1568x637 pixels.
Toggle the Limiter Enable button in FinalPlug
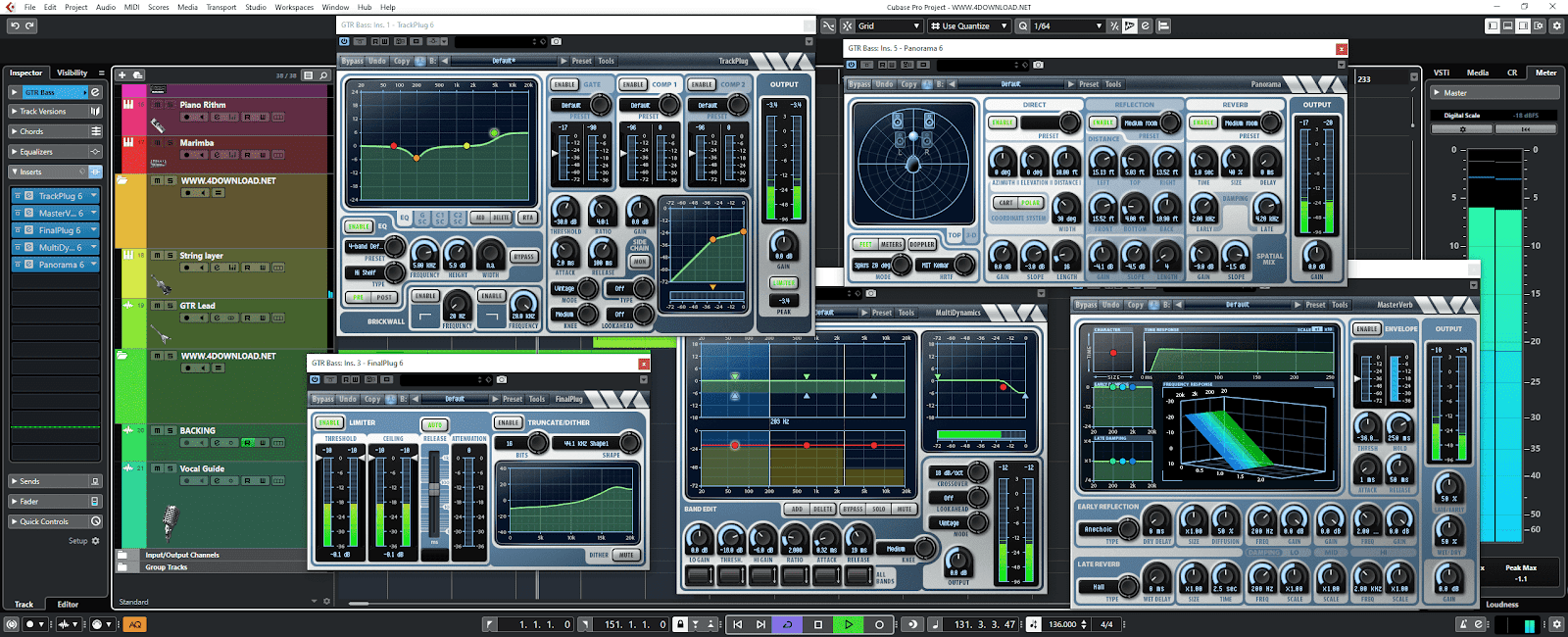pos(329,422)
